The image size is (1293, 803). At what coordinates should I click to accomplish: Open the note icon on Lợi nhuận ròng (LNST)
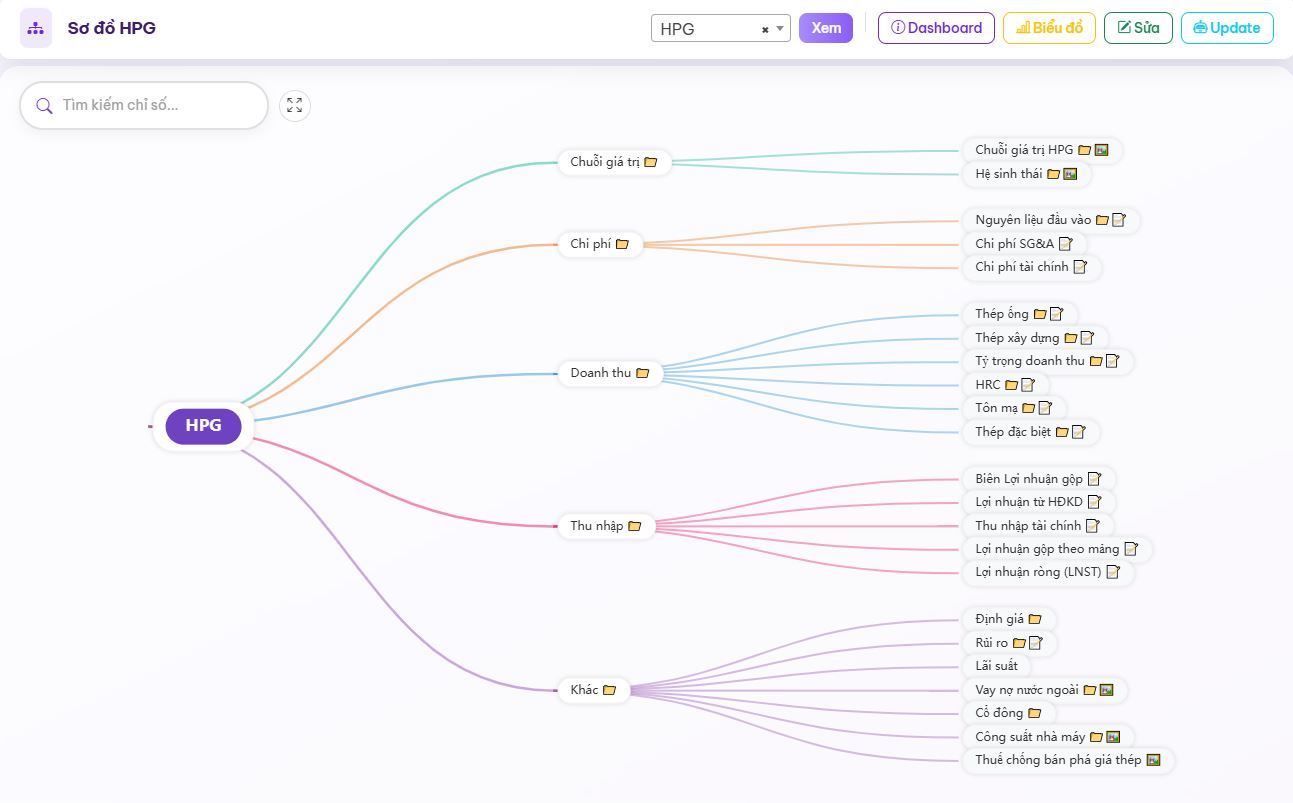[1113, 573]
